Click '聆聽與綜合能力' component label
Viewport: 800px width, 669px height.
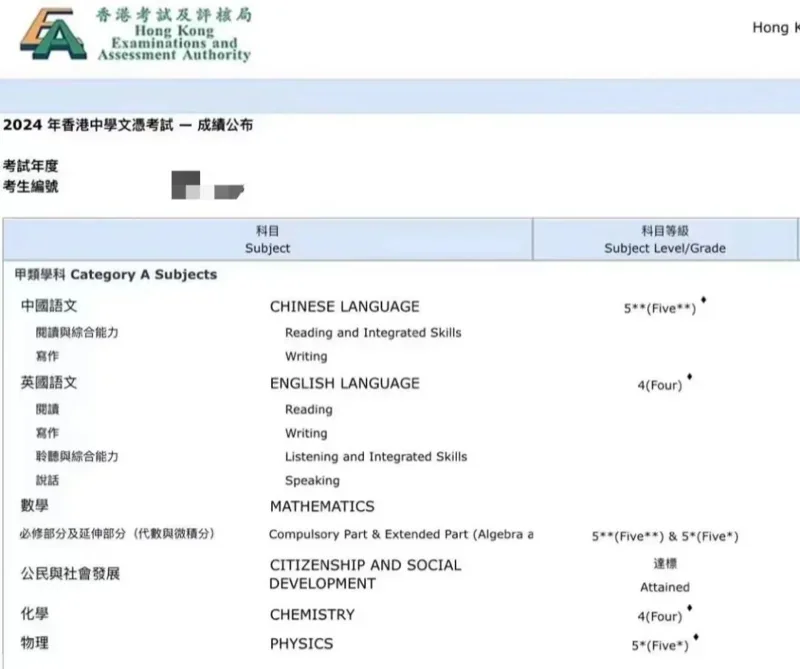click(77, 457)
